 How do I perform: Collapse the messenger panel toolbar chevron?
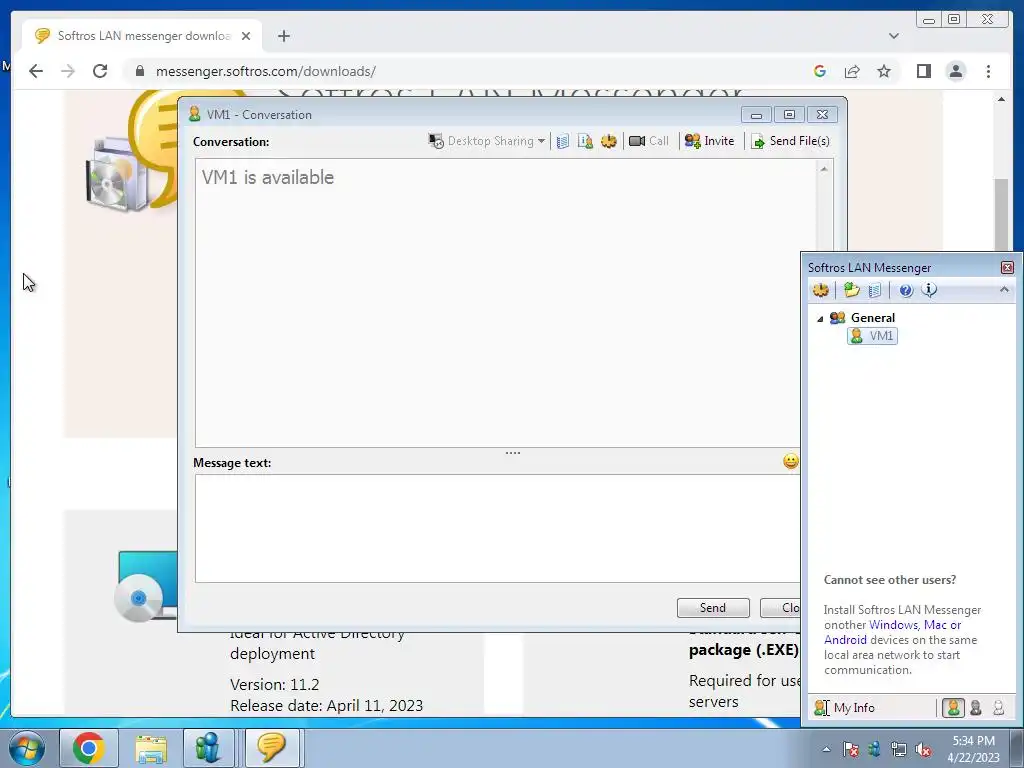click(x=1004, y=289)
